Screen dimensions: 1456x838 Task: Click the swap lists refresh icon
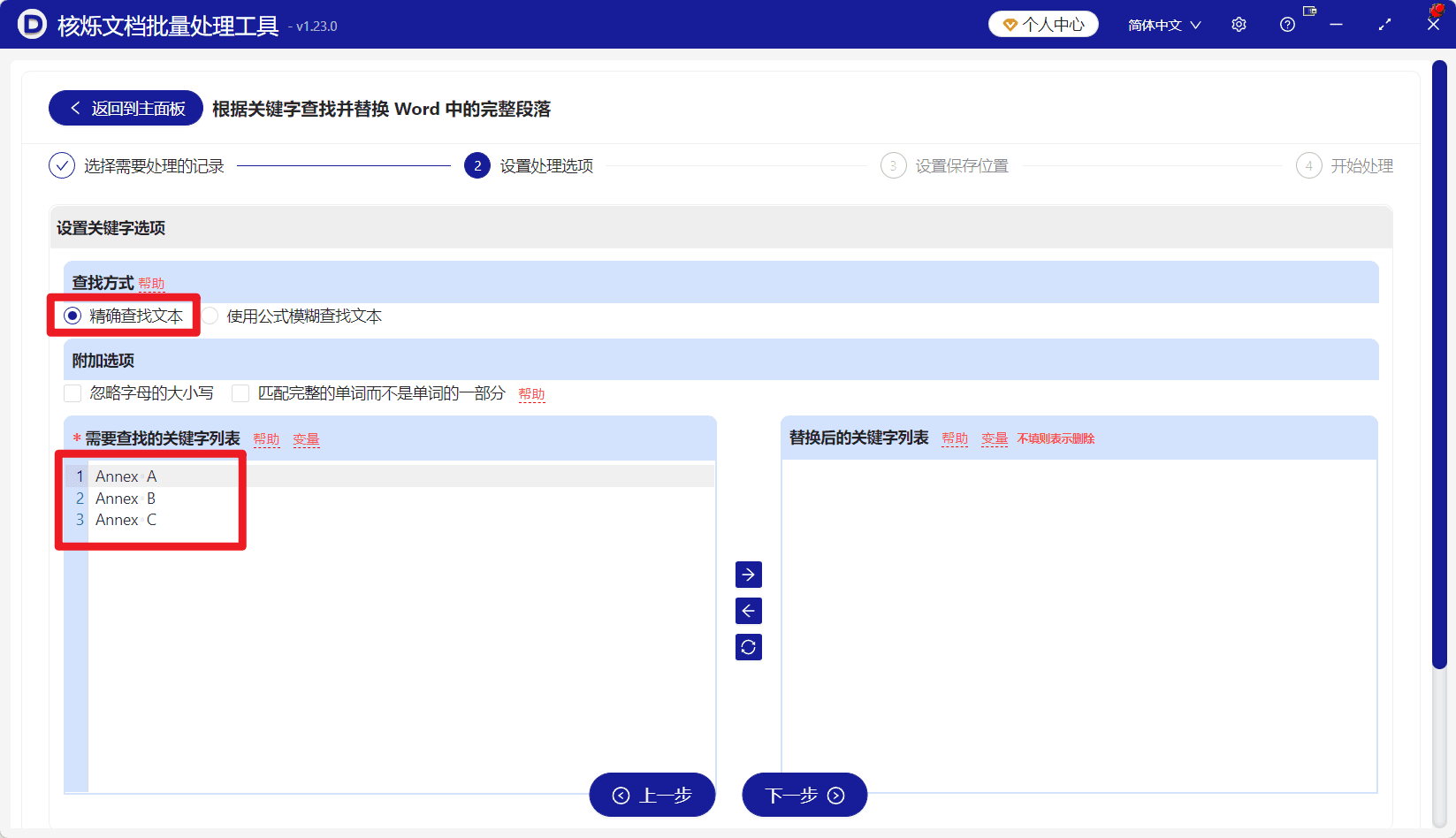pyautogui.click(x=749, y=647)
